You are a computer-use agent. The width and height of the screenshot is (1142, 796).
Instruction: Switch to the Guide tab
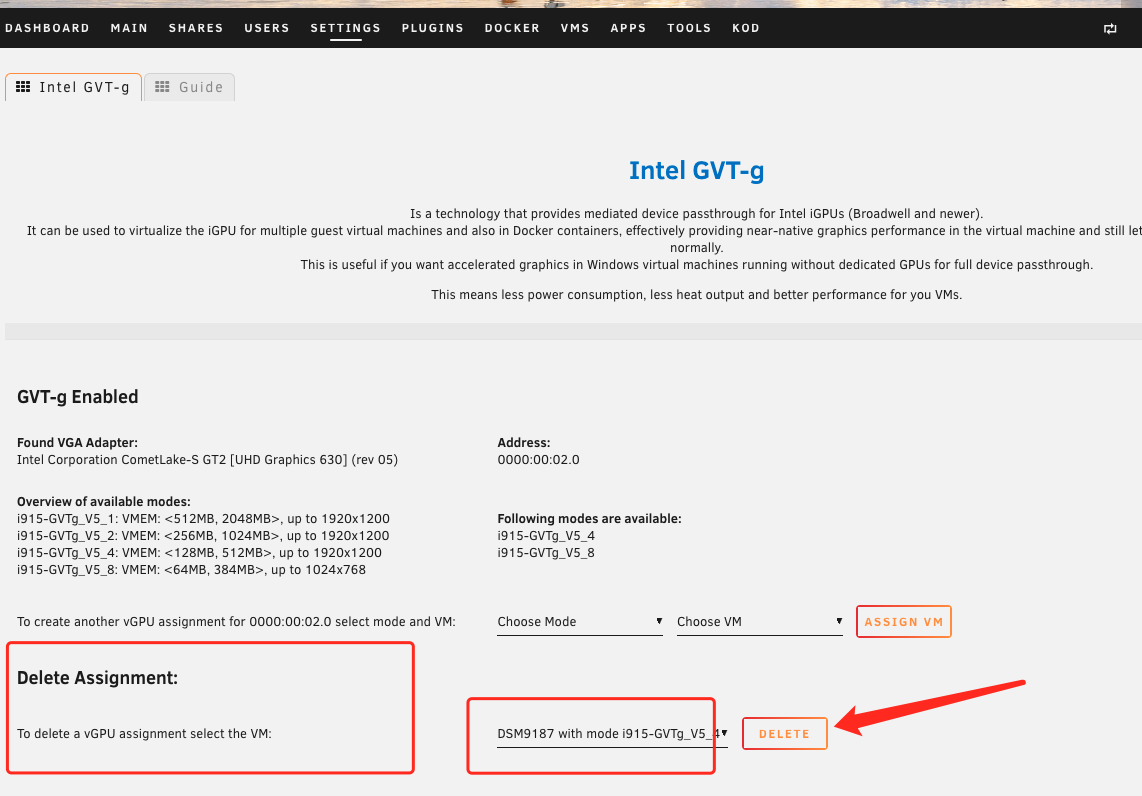pos(189,87)
